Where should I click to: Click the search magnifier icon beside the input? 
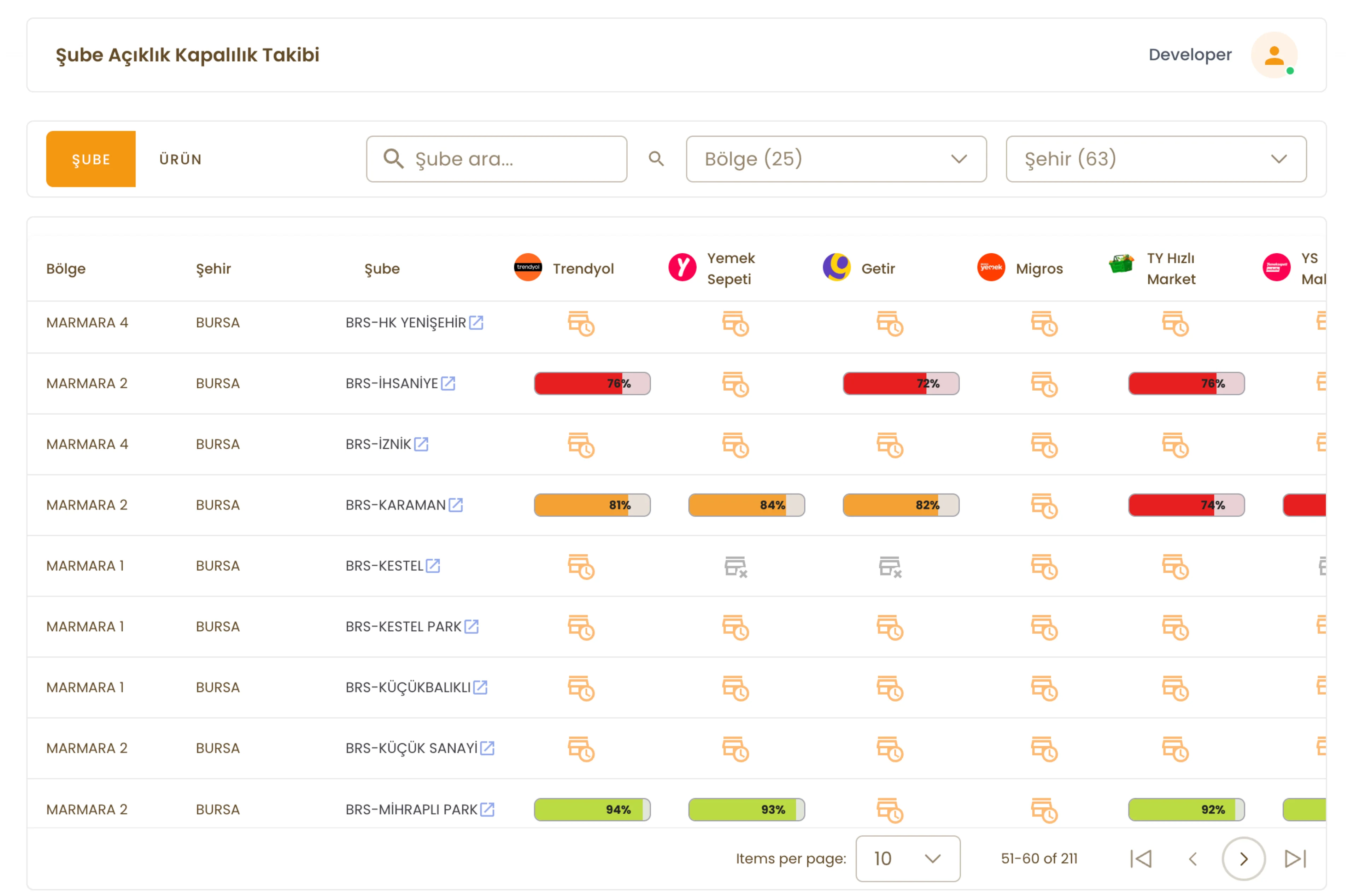point(656,159)
